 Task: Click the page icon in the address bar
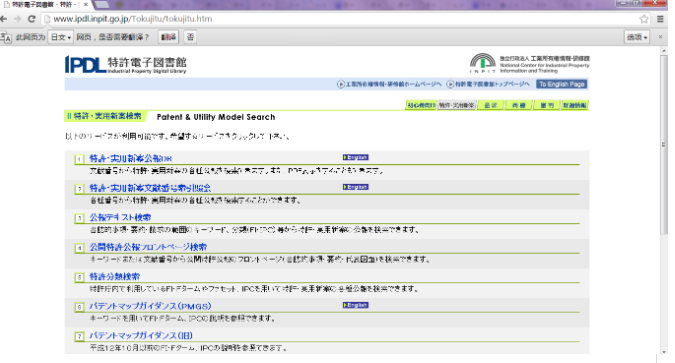tap(47, 19)
